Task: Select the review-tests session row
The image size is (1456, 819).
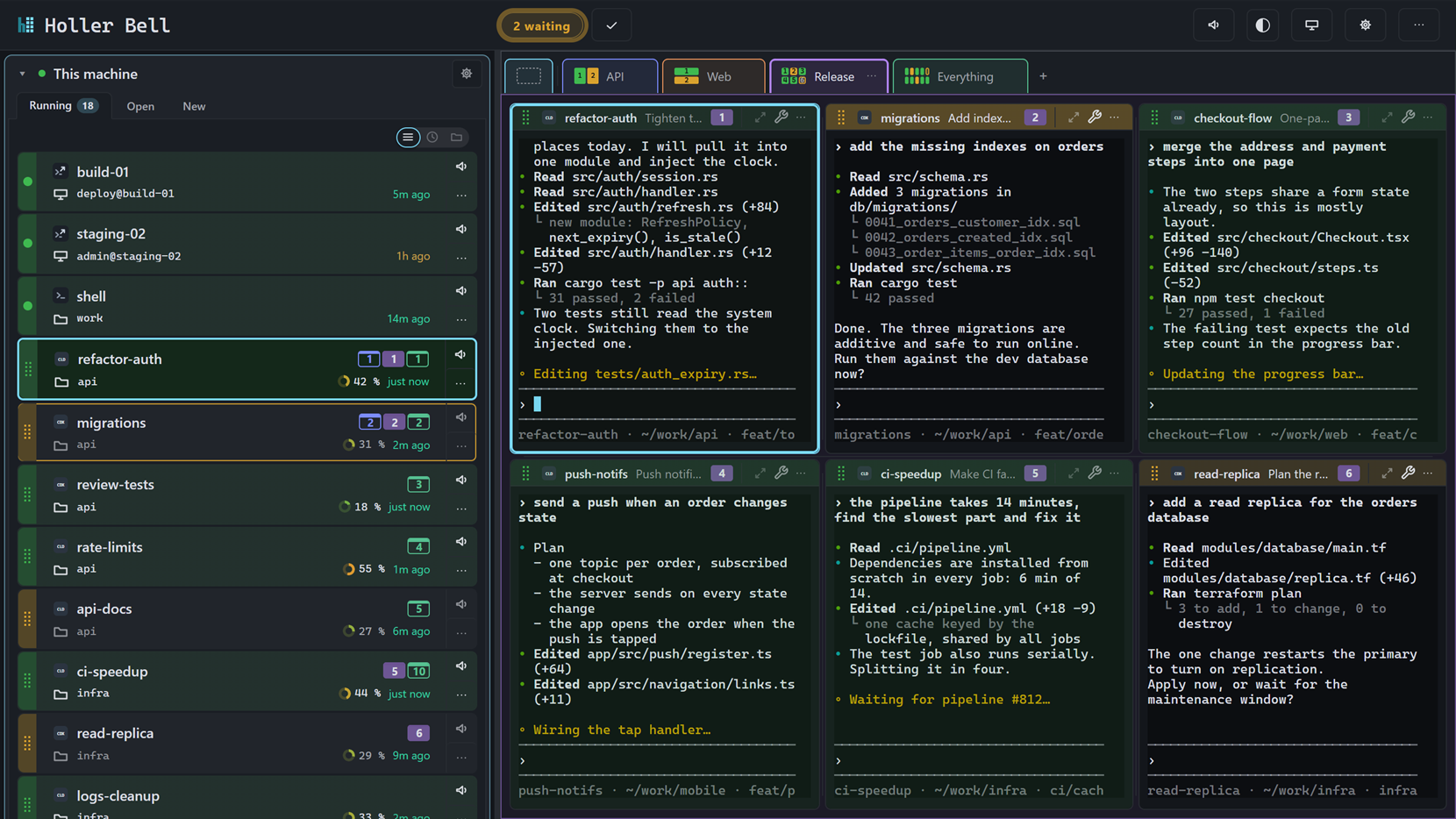Action: coord(247,495)
